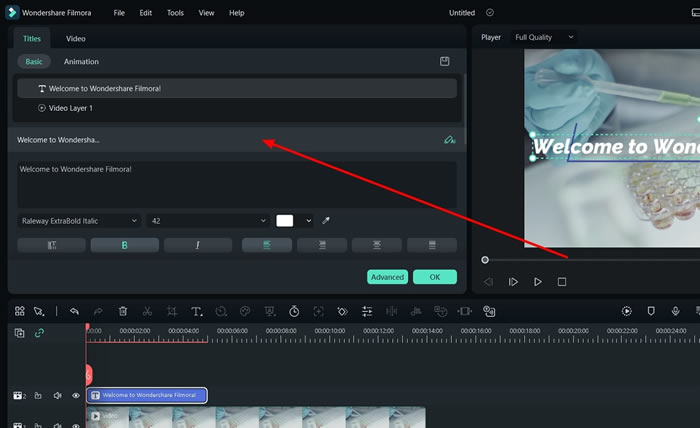Open the duration stopwatch tool

(x=294, y=311)
